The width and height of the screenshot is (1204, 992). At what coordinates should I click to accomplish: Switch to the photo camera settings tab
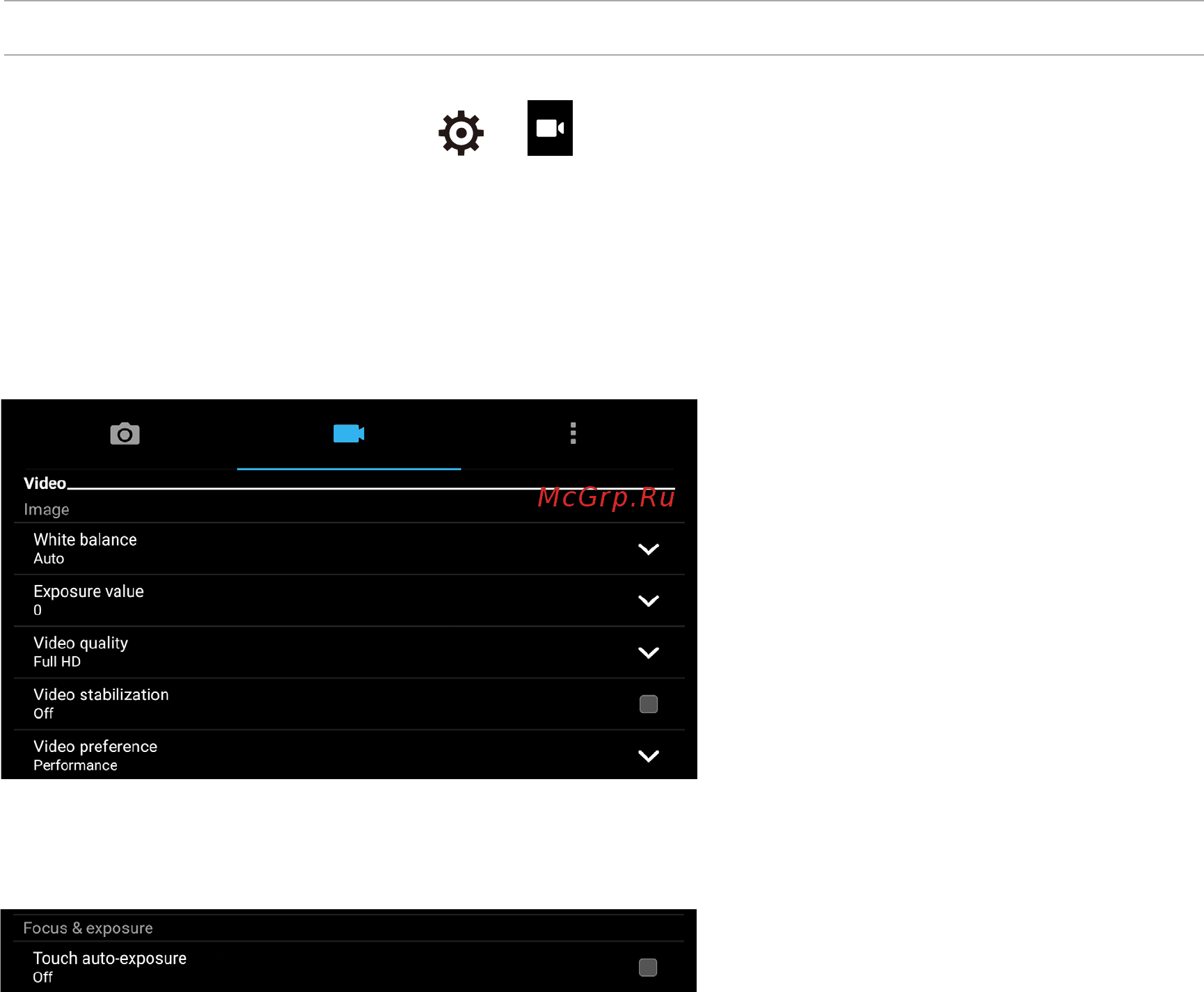click(x=125, y=434)
